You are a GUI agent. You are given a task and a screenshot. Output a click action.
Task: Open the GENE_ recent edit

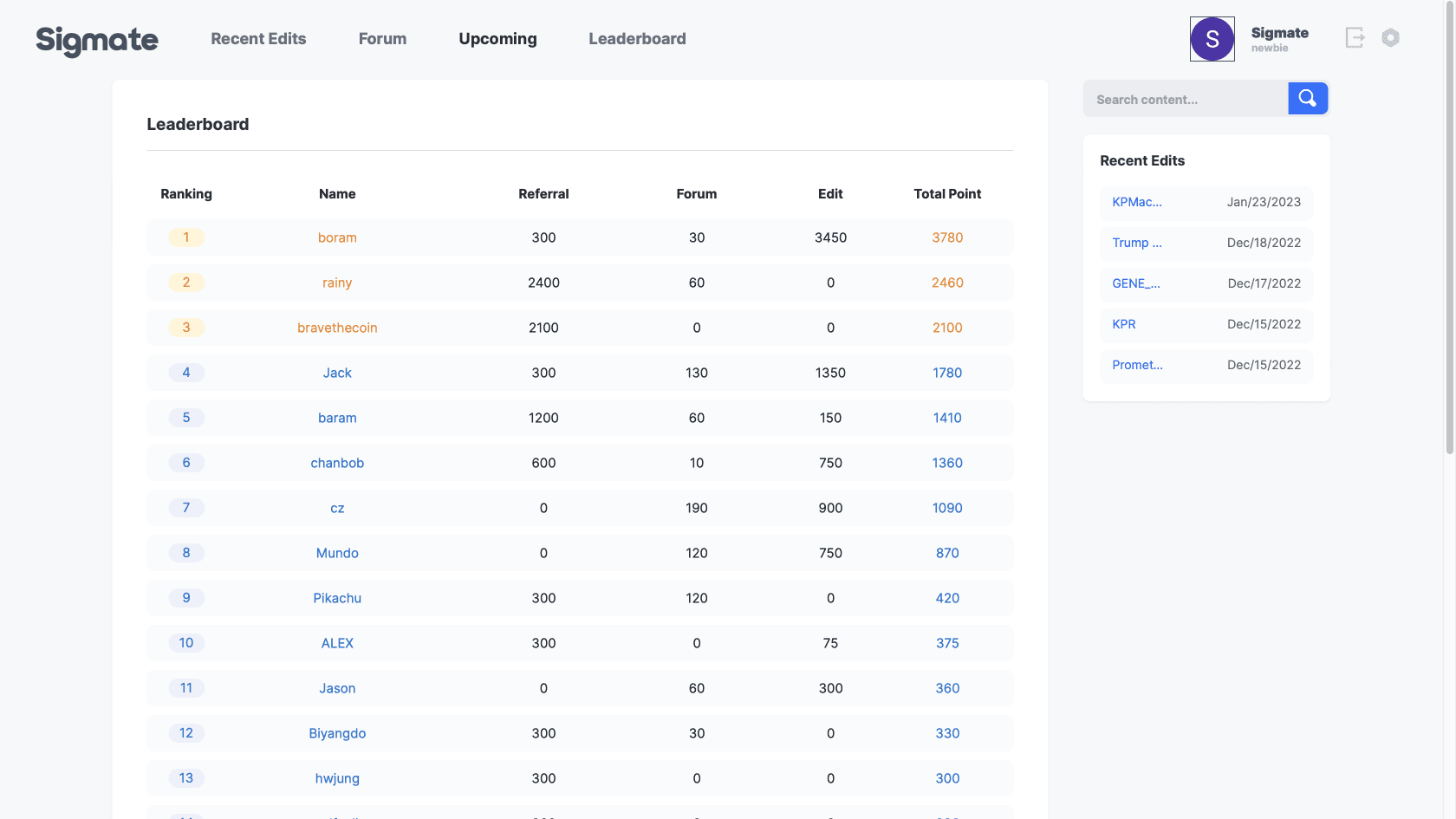(x=1136, y=283)
